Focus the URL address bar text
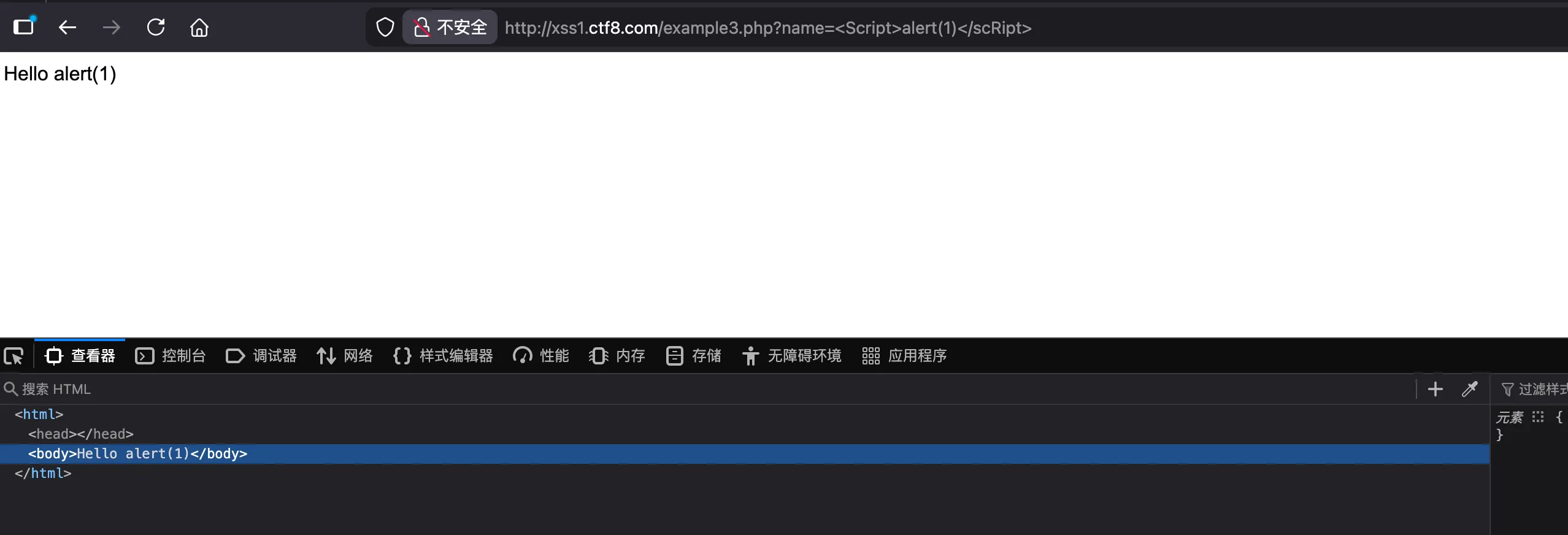The height and width of the screenshot is (535, 1568). [x=768, y=28]
